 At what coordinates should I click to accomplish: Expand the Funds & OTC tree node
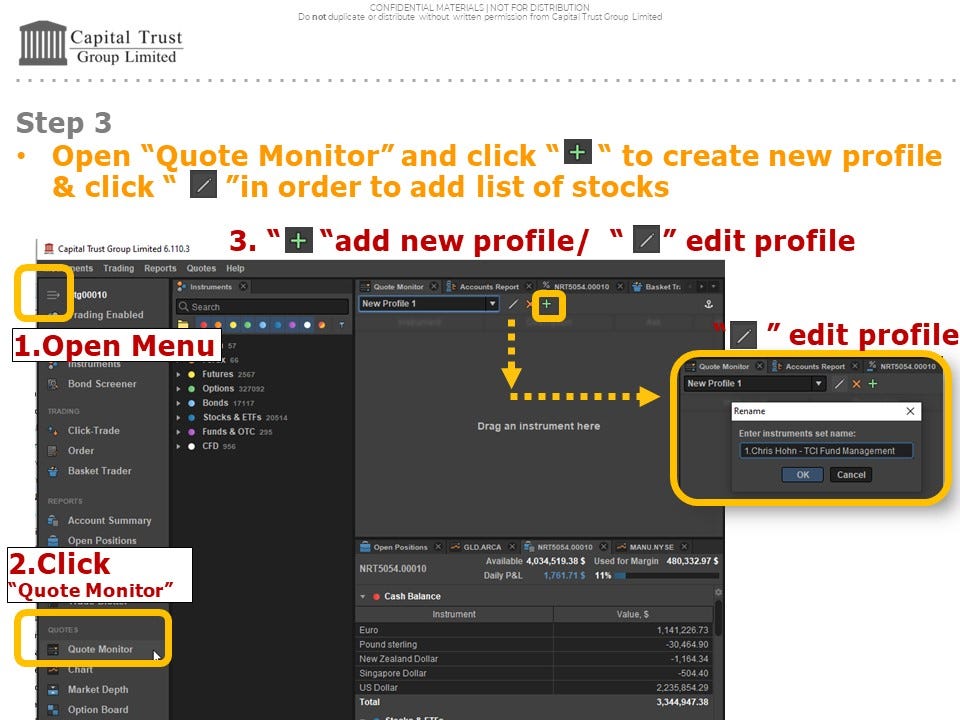pyautogui.click(x=179, y=432)
